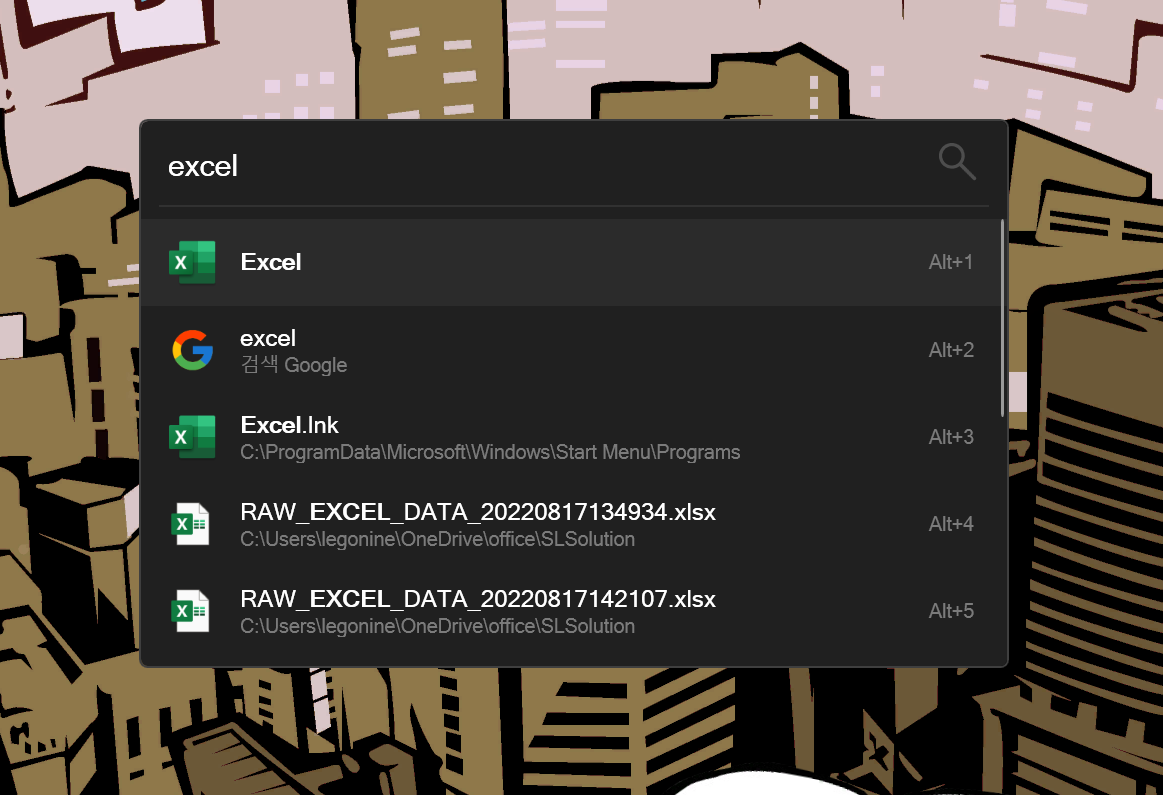Click the Alt+1 shortcut label
1163x795 pixels.
pyautogui.click(x=950, y=262)
